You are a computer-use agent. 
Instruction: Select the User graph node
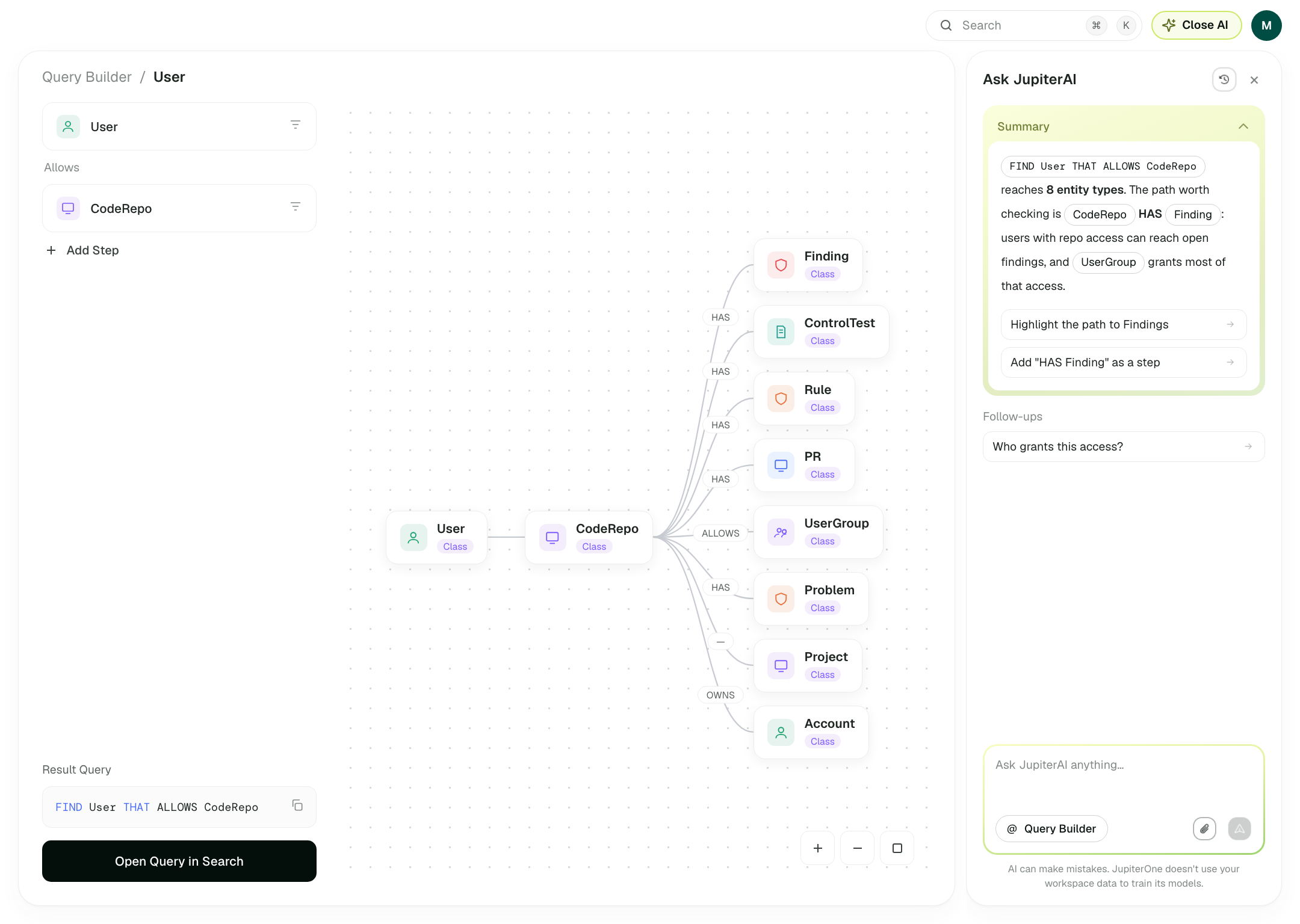click(x=437, y=538)
